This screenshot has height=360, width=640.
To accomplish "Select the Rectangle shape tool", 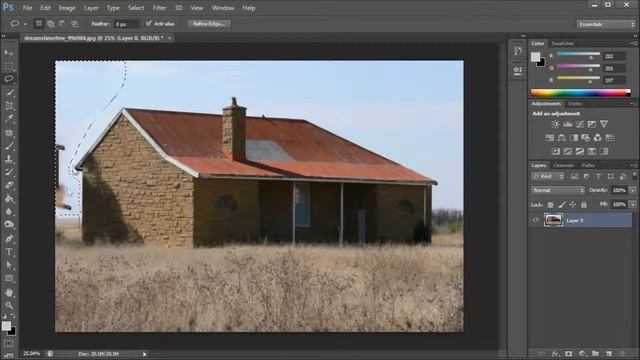I will pyautogui.click(x=9, y=278).
